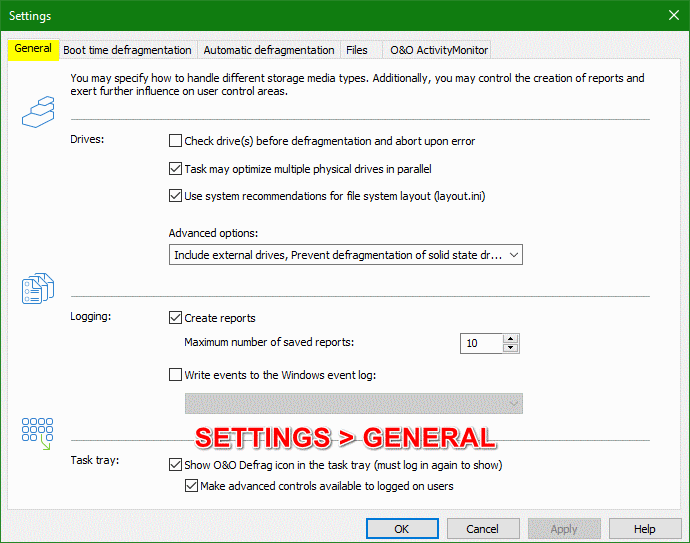The image size is (690, 543).
Task: Open the Advanced options dropdown
Action: click(x=346, y=255)
